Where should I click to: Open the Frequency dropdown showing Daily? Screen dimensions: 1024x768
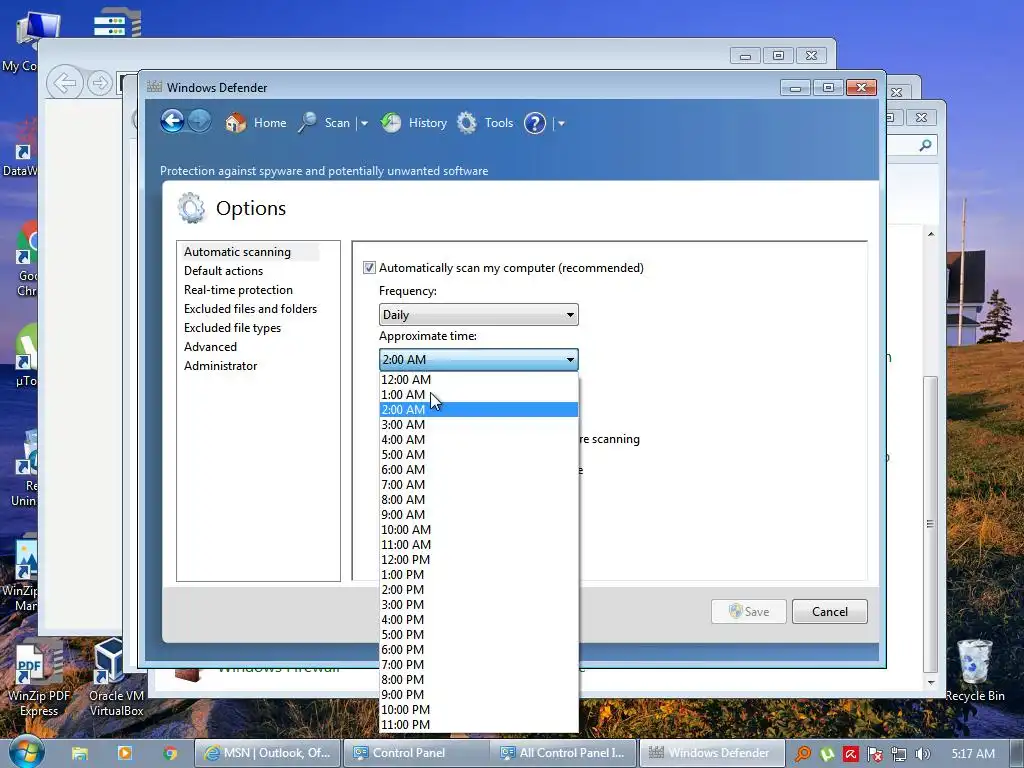point(479,315)
